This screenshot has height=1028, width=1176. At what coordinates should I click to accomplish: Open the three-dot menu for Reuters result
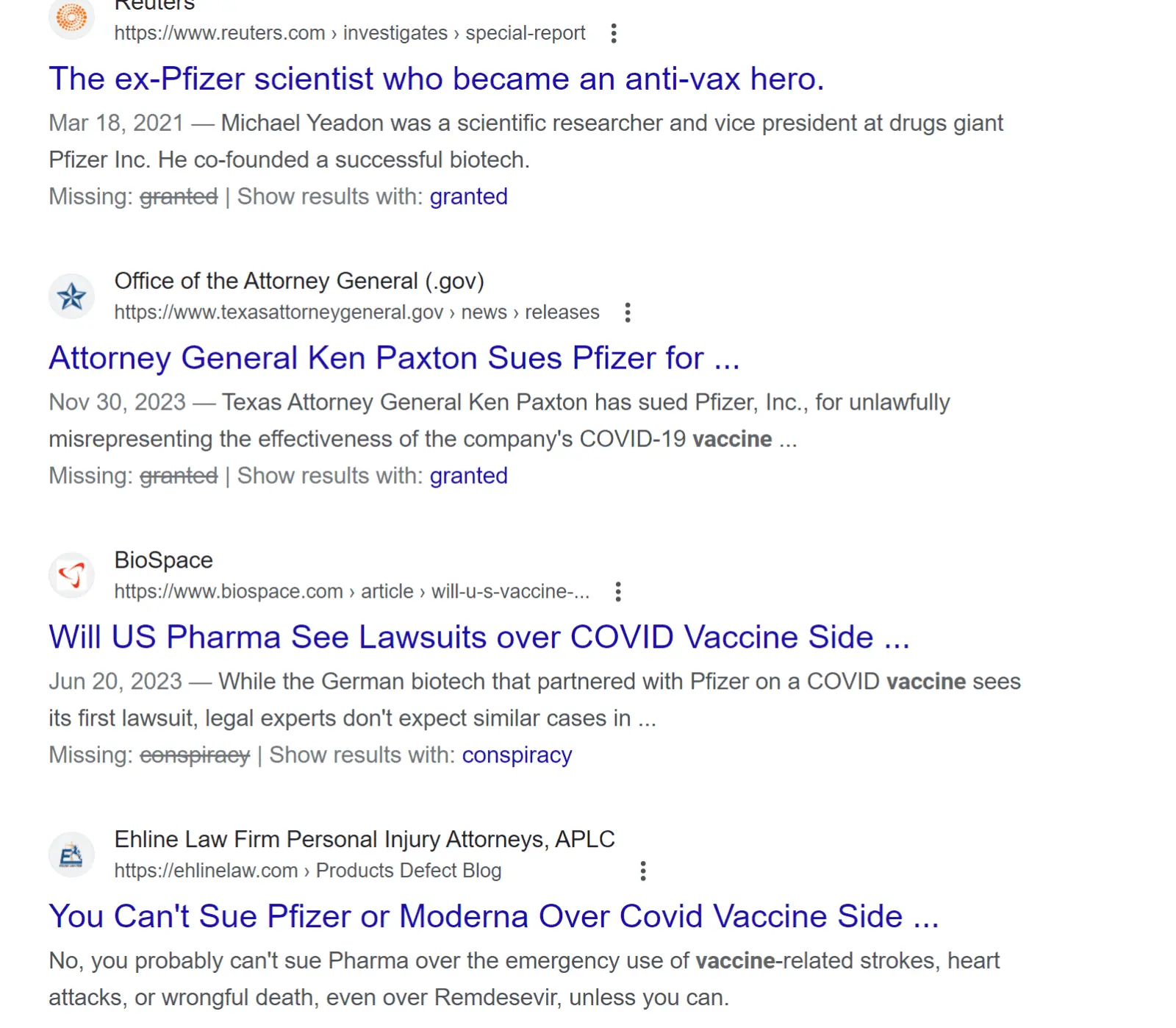click(x=614, y=33)
